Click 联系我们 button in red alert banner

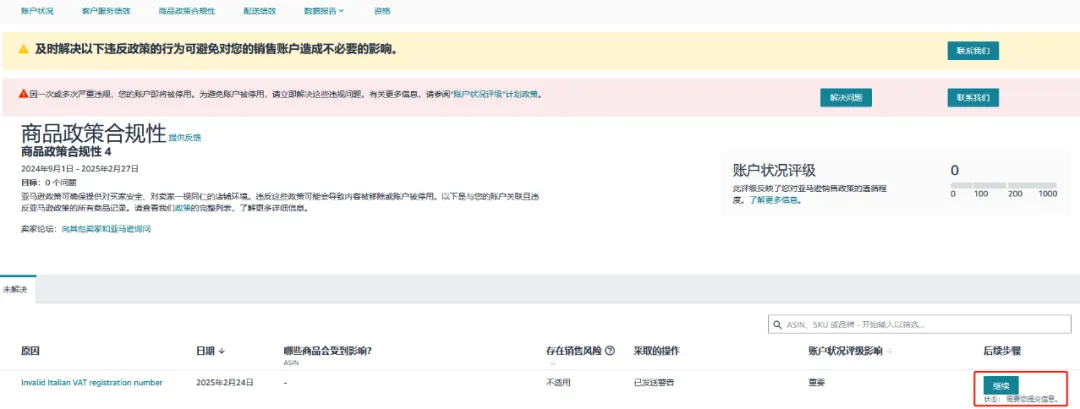coord(973,98)
